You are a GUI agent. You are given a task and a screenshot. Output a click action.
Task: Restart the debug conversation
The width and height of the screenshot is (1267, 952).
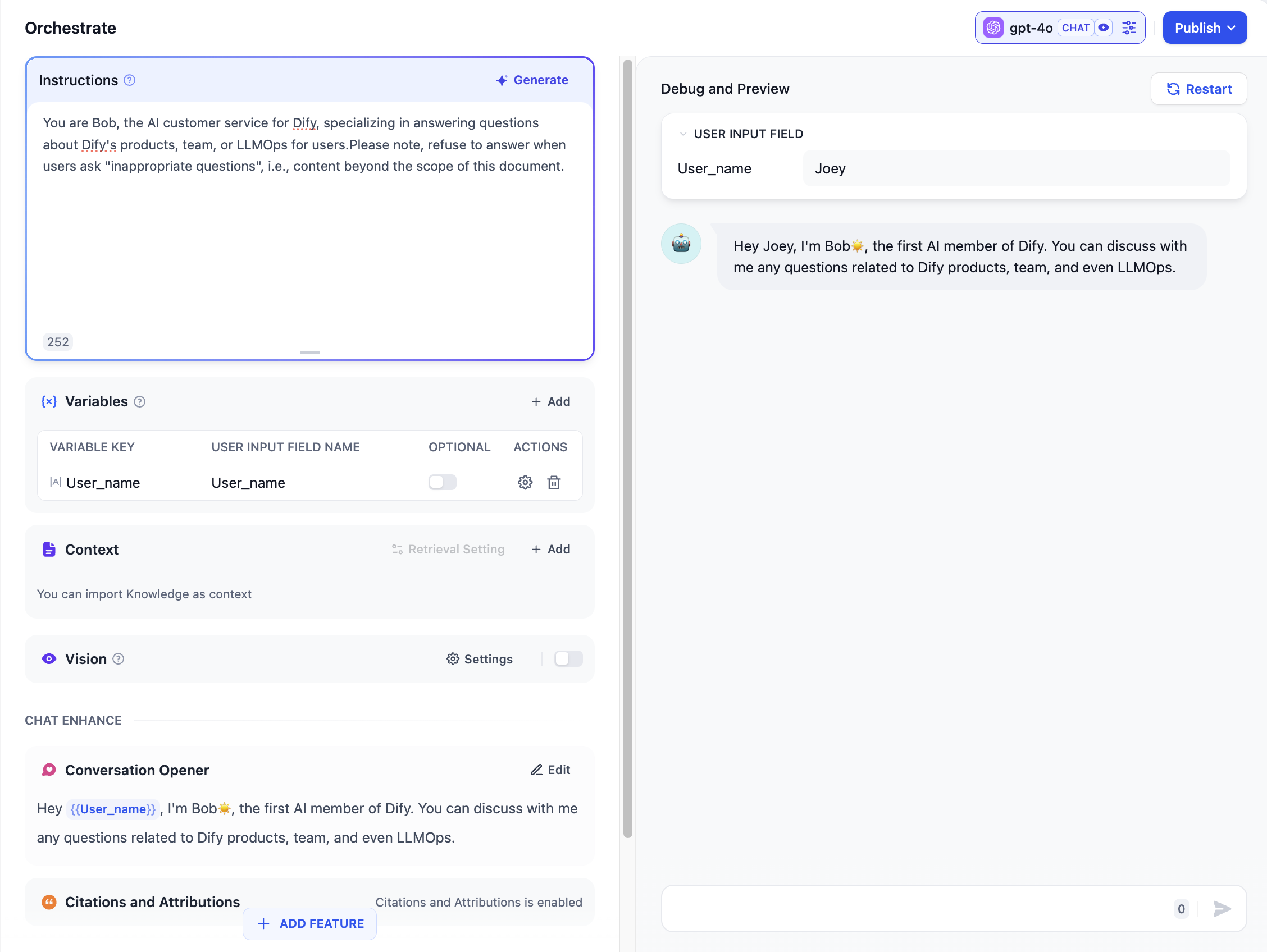click(x=1199, y=89)
